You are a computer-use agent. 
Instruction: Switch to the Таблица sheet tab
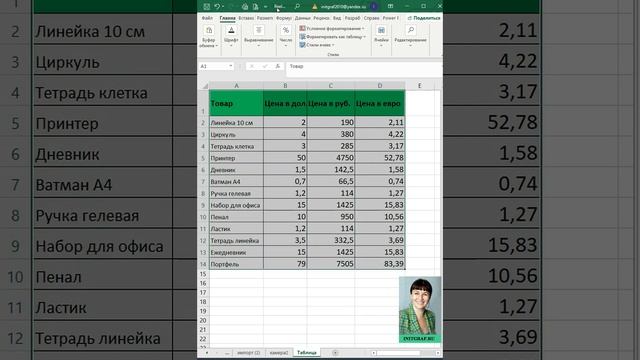click(307, 353)
